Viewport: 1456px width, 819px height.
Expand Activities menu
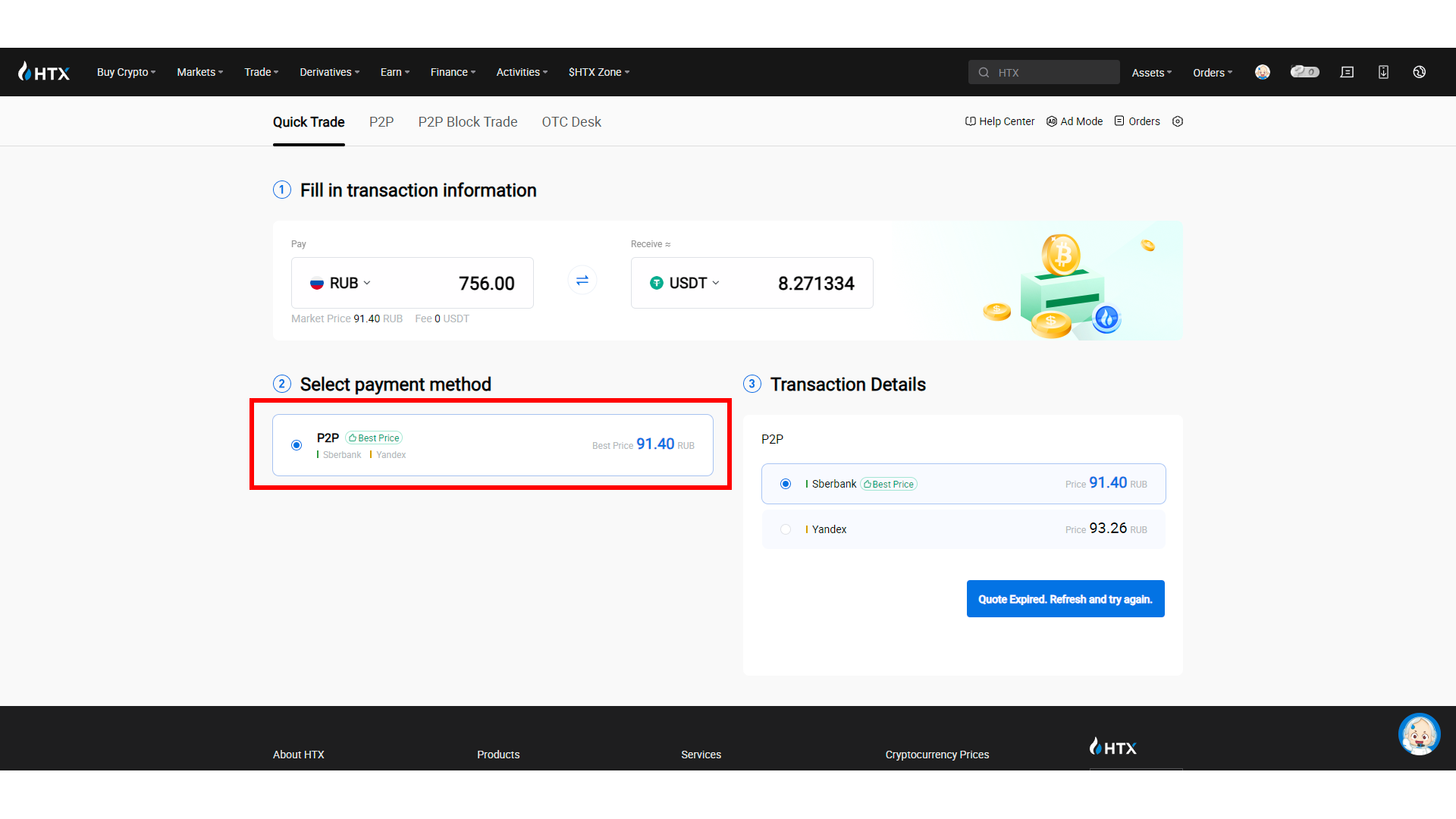pyautogui.click(x=522, y=72)
